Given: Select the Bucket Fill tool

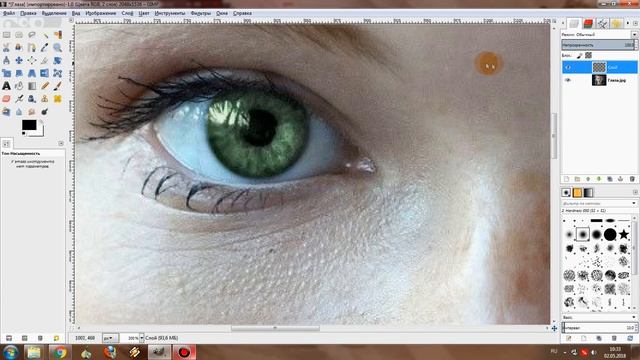Looking at the screenshot, I should (19, 86).
